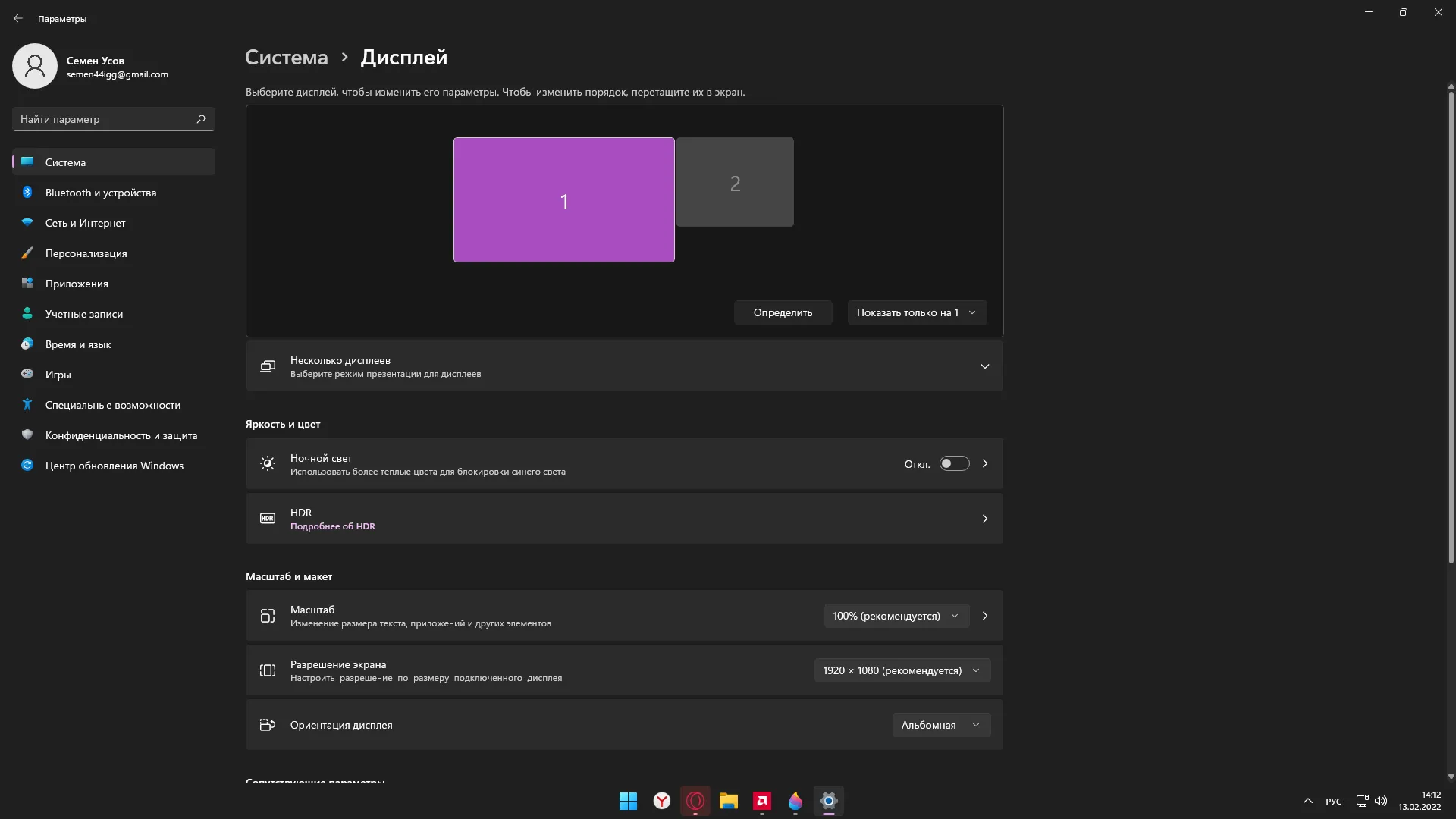Open the Альбомная orientation dropdown
Viewport: 1456px width, 819px height.
pyautogui.click(x=941, y=725)
